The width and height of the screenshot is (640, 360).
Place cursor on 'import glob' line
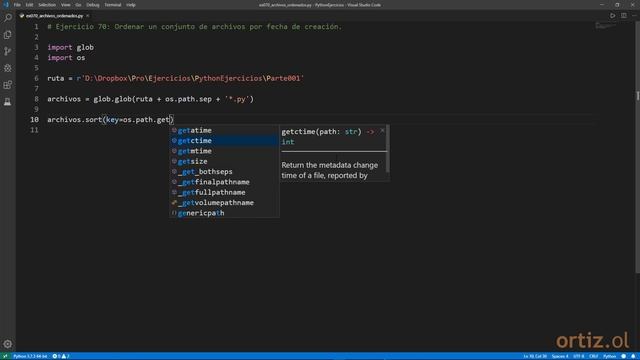(71, 47)
